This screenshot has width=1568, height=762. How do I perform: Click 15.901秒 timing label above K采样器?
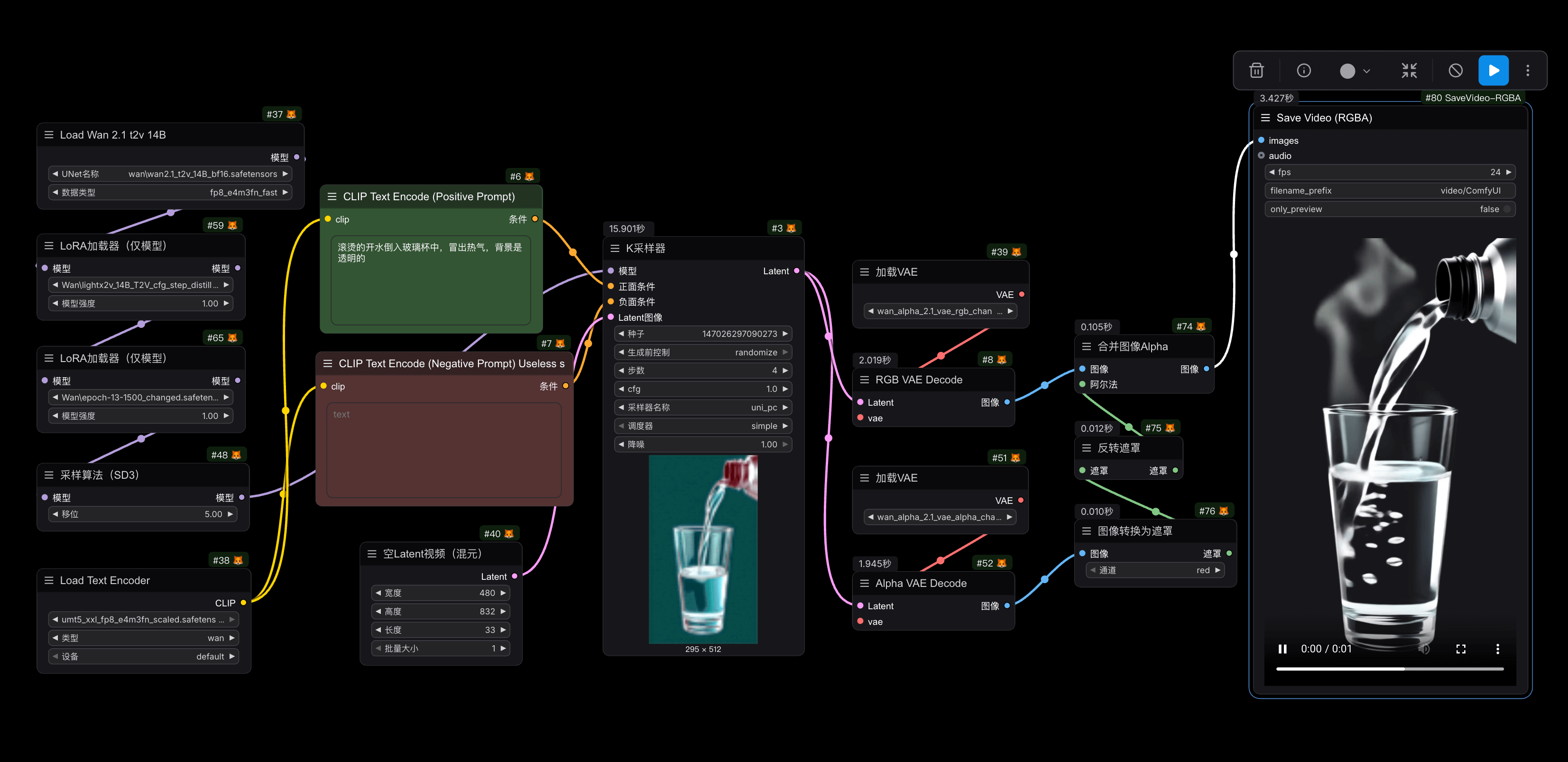pyautogui.click(x=627, y=229)
